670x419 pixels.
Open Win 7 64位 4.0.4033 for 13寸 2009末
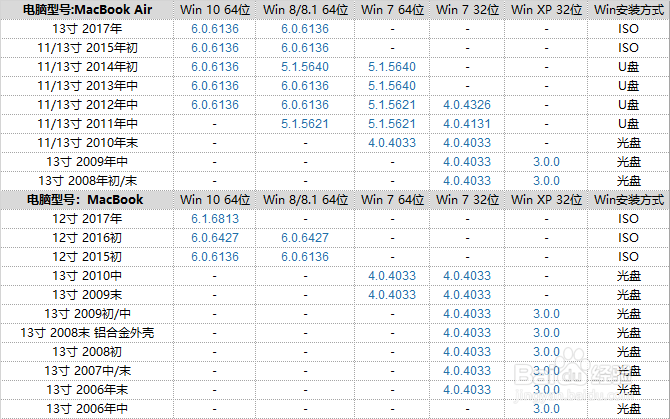pos(392,295)
